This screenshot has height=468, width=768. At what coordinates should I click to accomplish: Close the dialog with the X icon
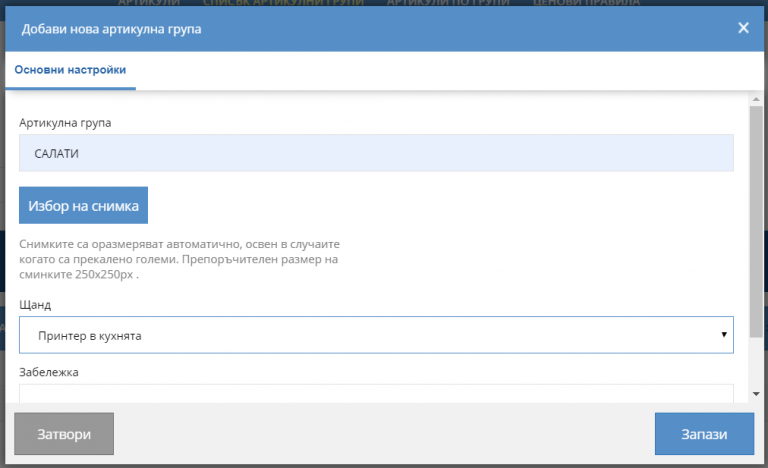click(x=743, y=28)
